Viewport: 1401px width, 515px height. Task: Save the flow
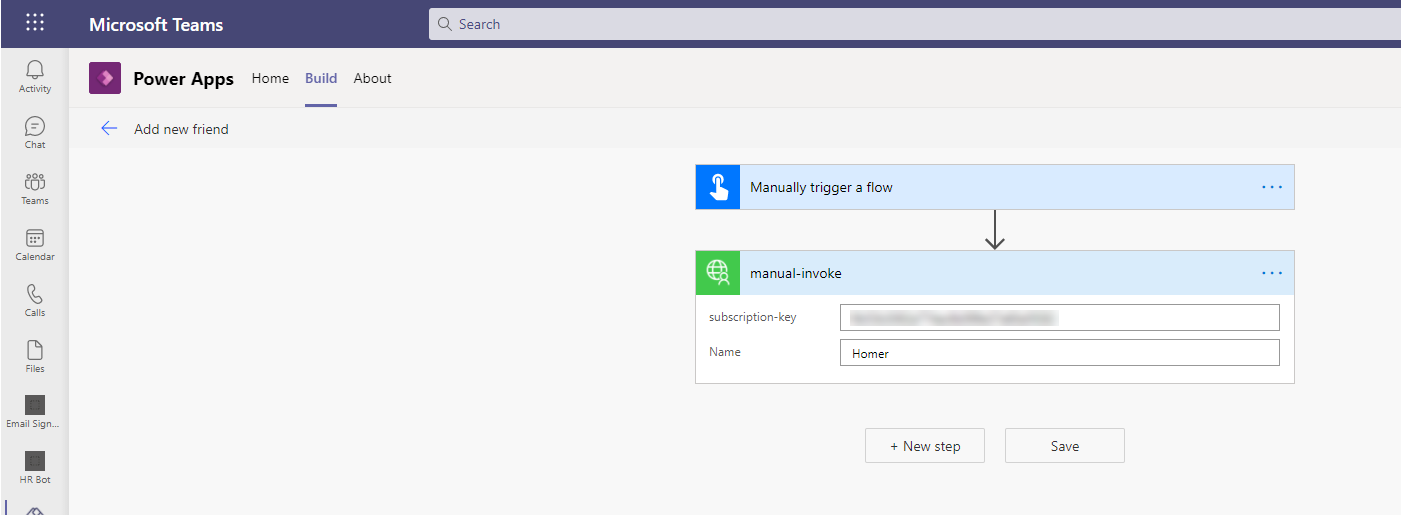click(1064, 446)
